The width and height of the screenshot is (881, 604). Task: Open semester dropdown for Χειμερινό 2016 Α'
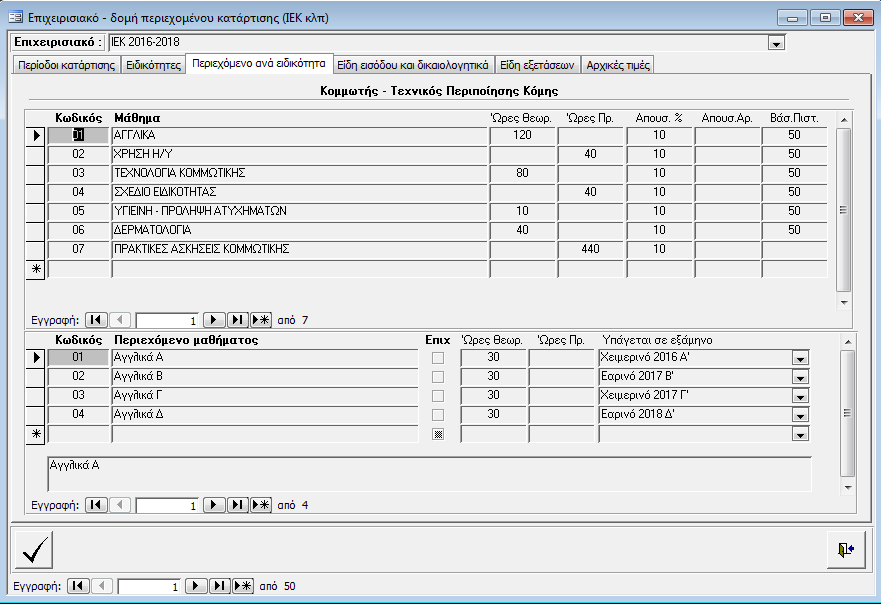[x=799, y=358]
